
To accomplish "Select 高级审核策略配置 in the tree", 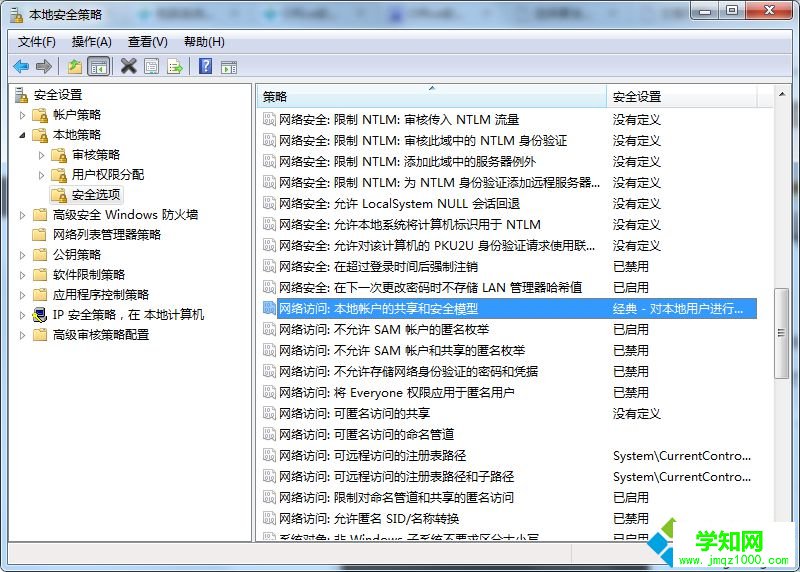I will pos(101,335).
